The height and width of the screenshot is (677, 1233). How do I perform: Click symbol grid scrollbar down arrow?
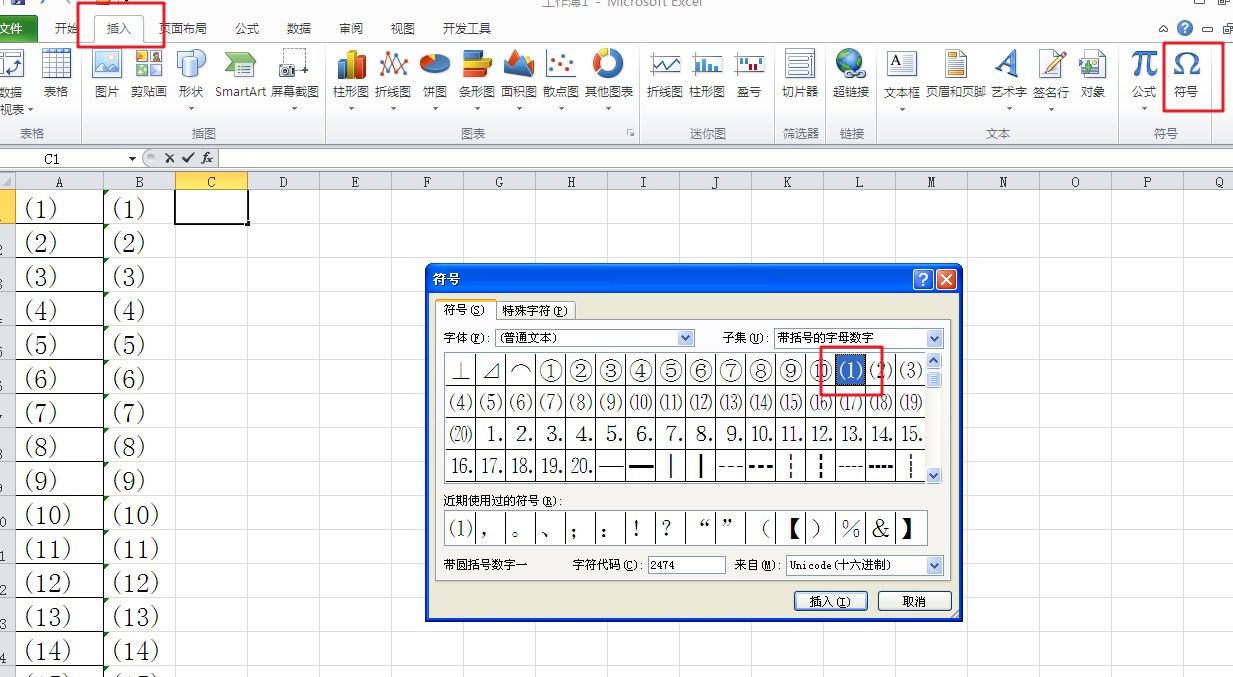pos(934,476)
